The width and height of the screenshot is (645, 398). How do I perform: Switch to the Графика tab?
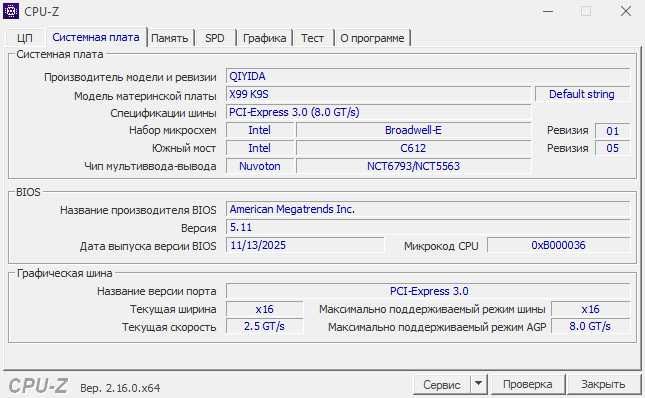264,38
